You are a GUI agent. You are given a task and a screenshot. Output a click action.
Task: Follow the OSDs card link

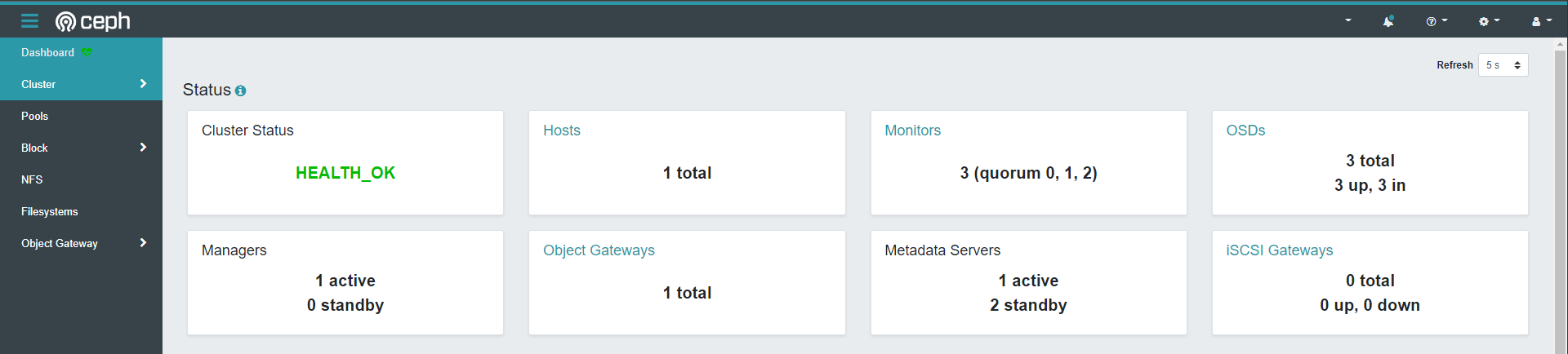1245,131
